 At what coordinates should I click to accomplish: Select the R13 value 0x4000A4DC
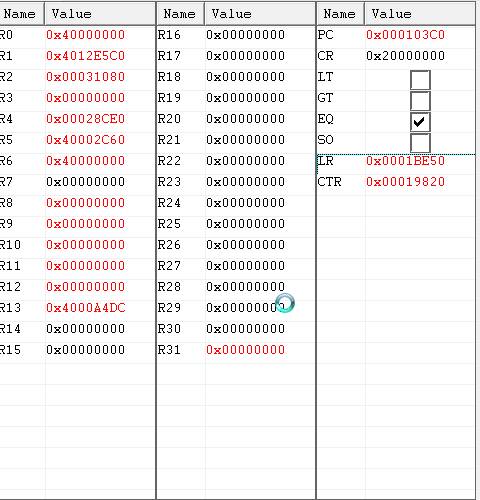point(86,308)
